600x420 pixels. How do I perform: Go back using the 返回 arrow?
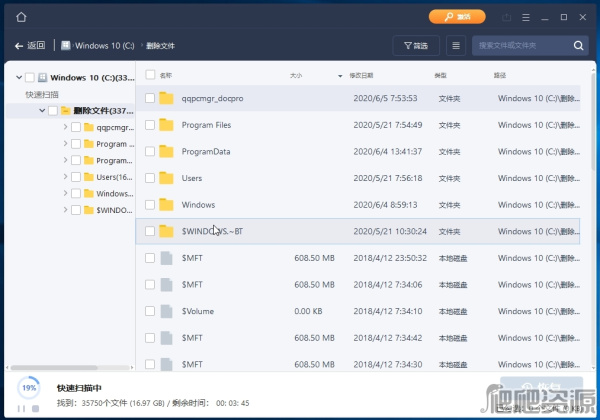(31, 46)
